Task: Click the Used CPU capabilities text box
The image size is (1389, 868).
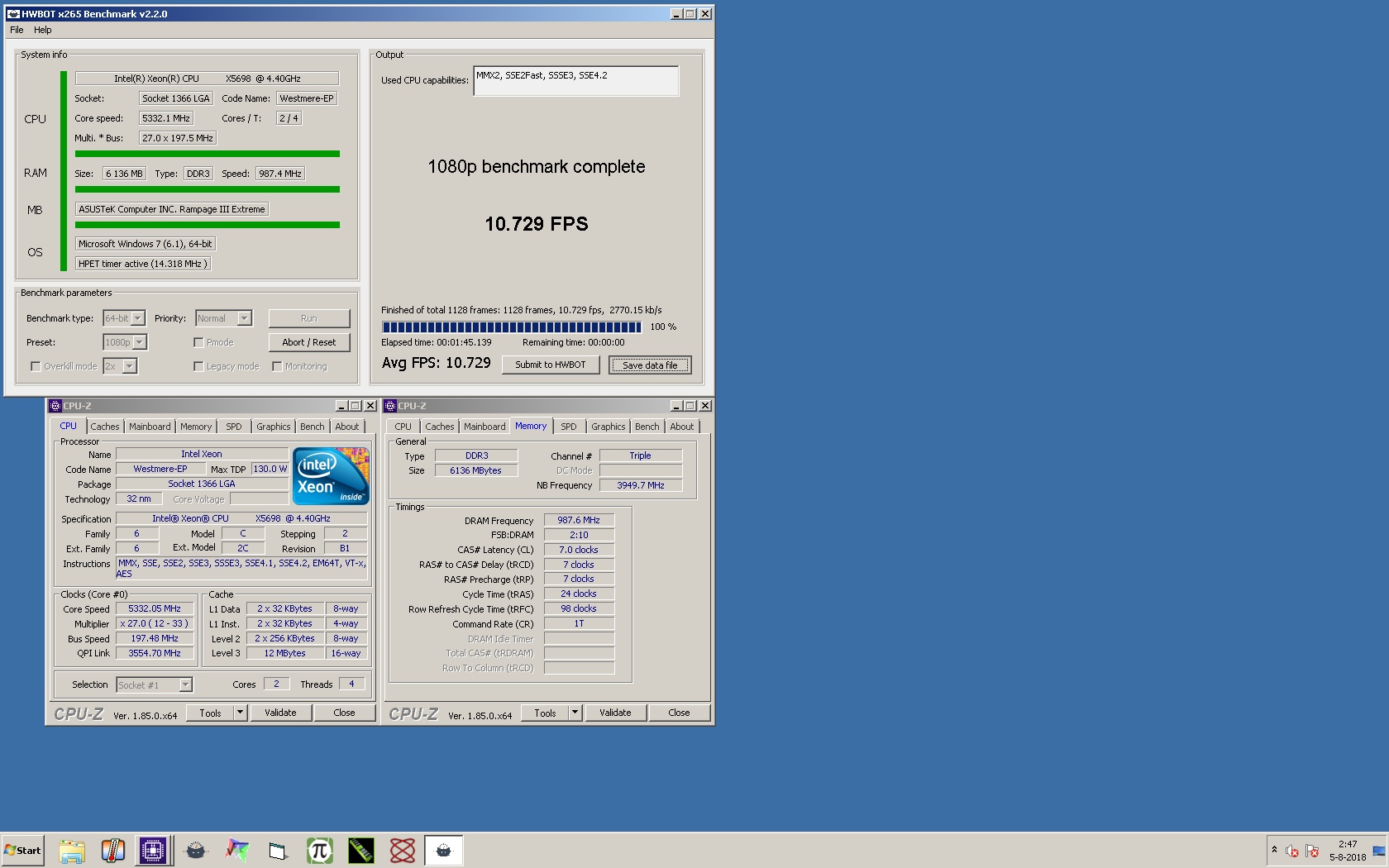Action: pos(575,80)
